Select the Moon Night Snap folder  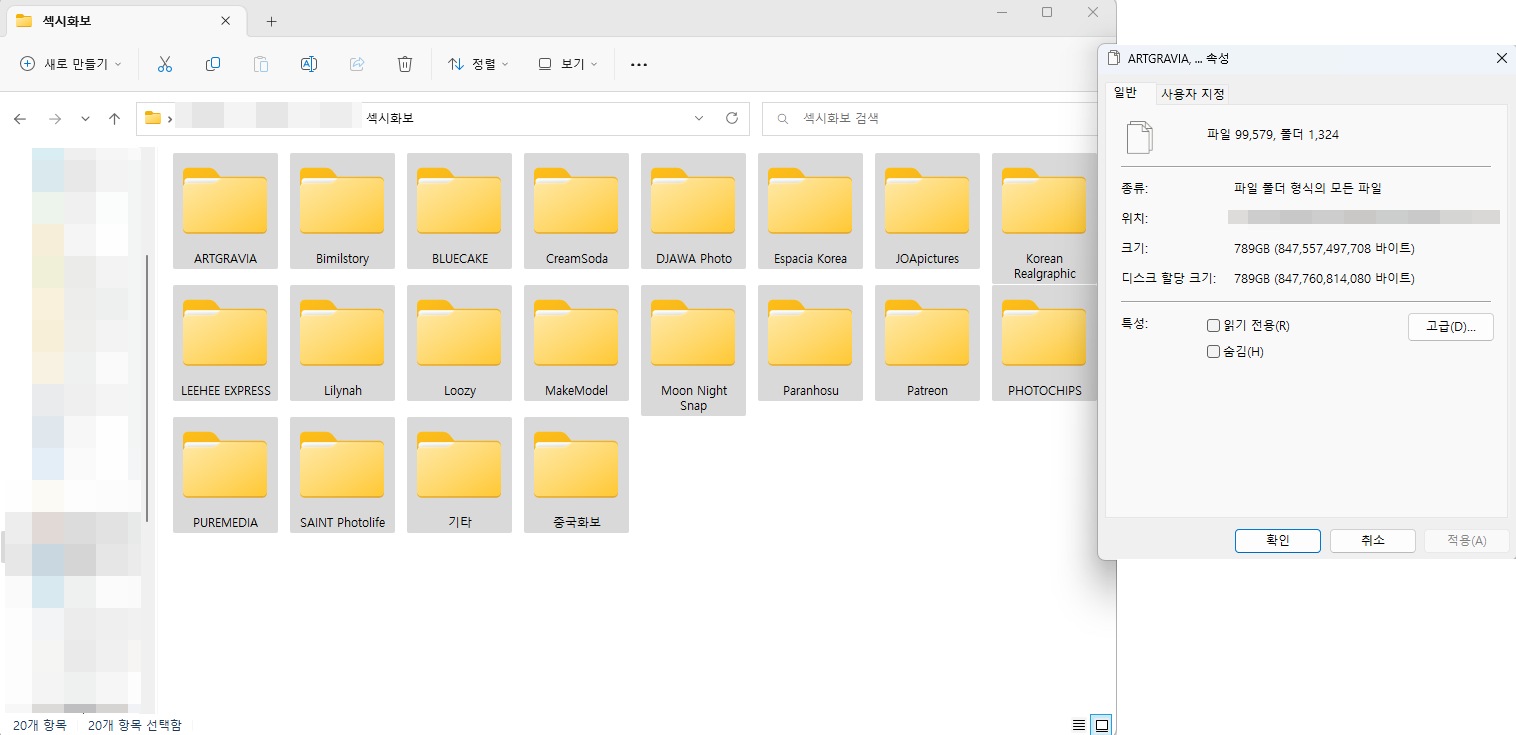693,350
